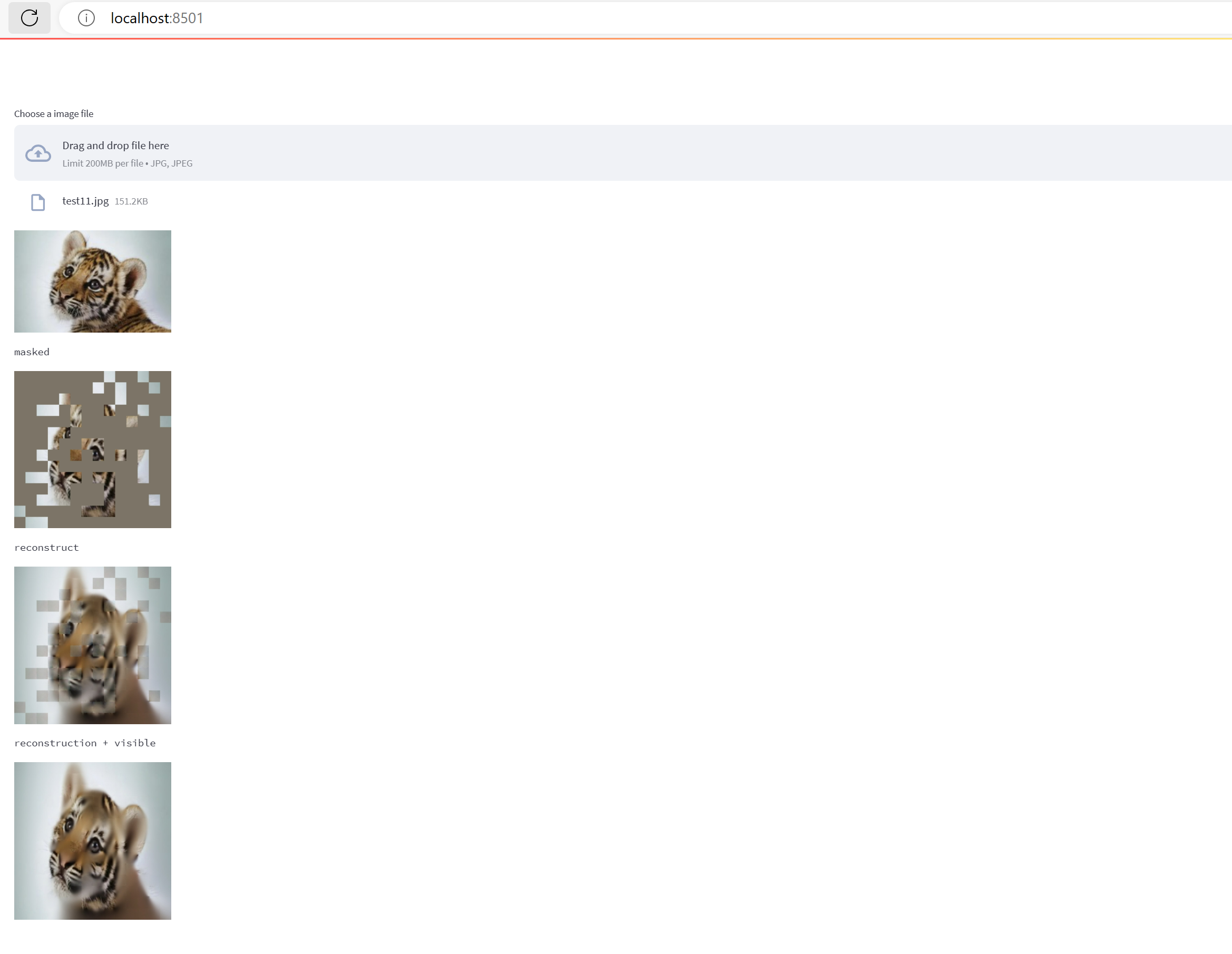This screenshot has height=954, width=1232.
Task: Click 'Drag and drop file here' text
Action: tap(115, 145)
